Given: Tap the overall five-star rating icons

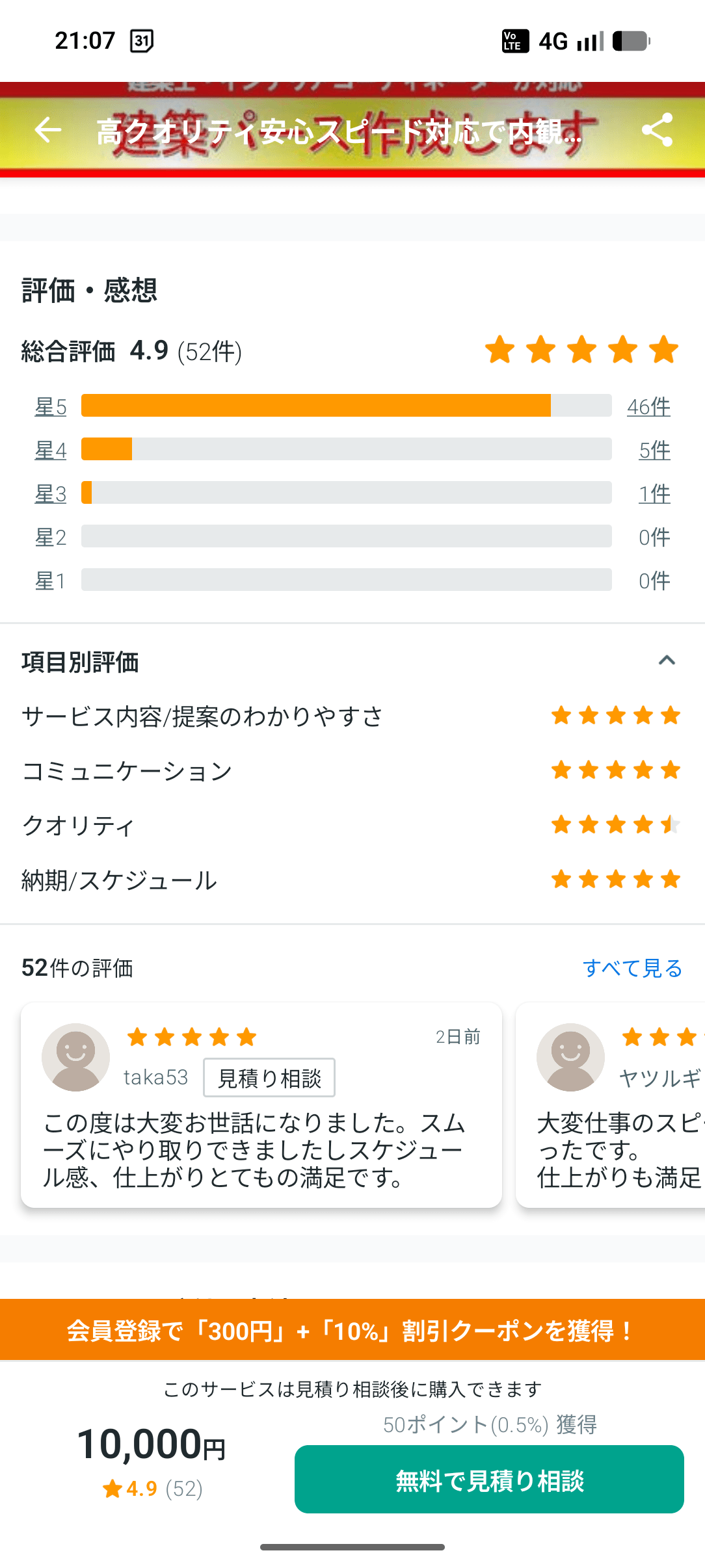Looking at the screenshot, I should pyautogui.click(x=581, y=350).
